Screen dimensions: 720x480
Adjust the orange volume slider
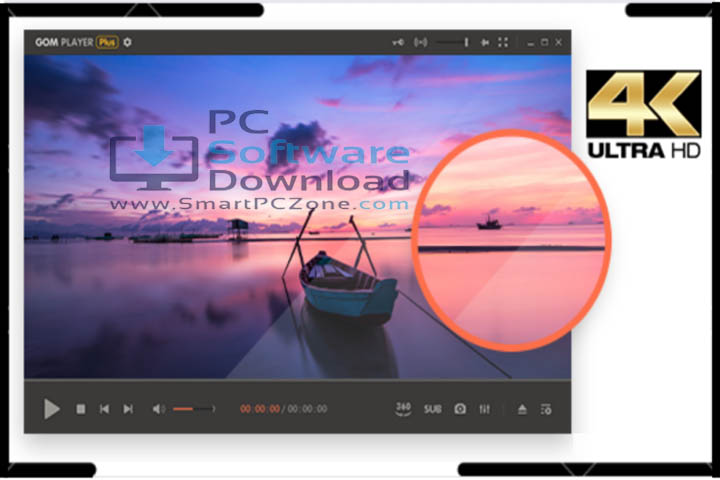[x=193, y=409]
